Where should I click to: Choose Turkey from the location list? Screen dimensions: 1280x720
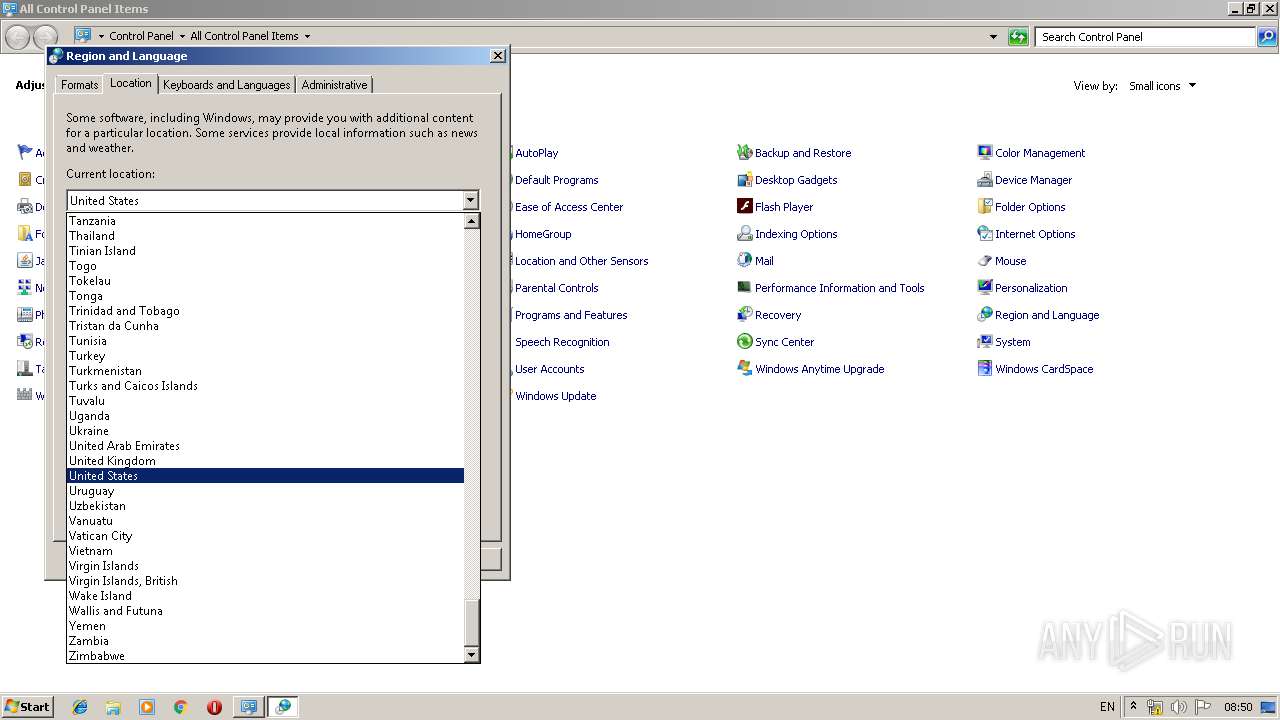[x=265, y=356]
